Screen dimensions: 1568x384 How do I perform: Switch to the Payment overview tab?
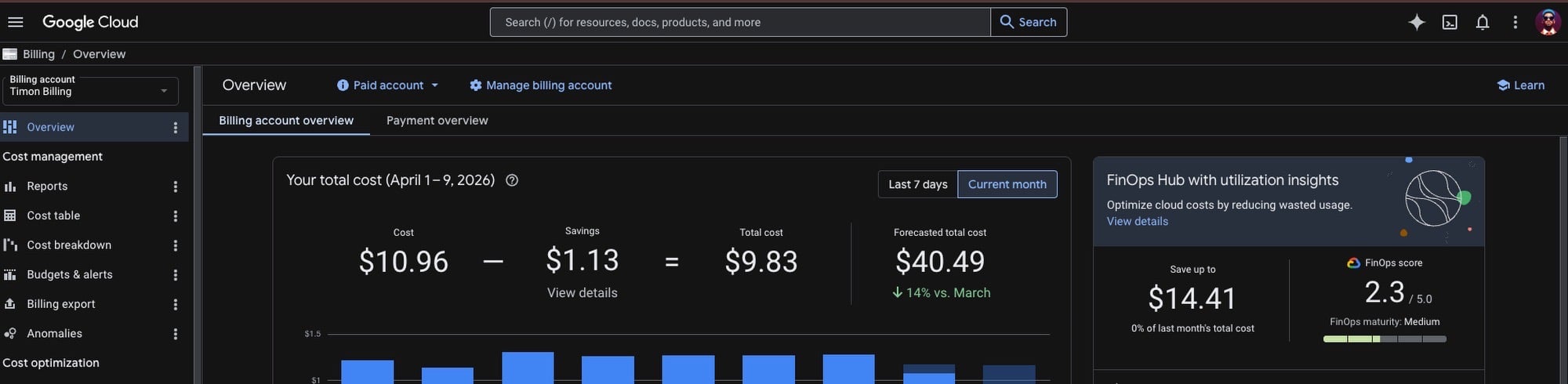pos(437,121)
